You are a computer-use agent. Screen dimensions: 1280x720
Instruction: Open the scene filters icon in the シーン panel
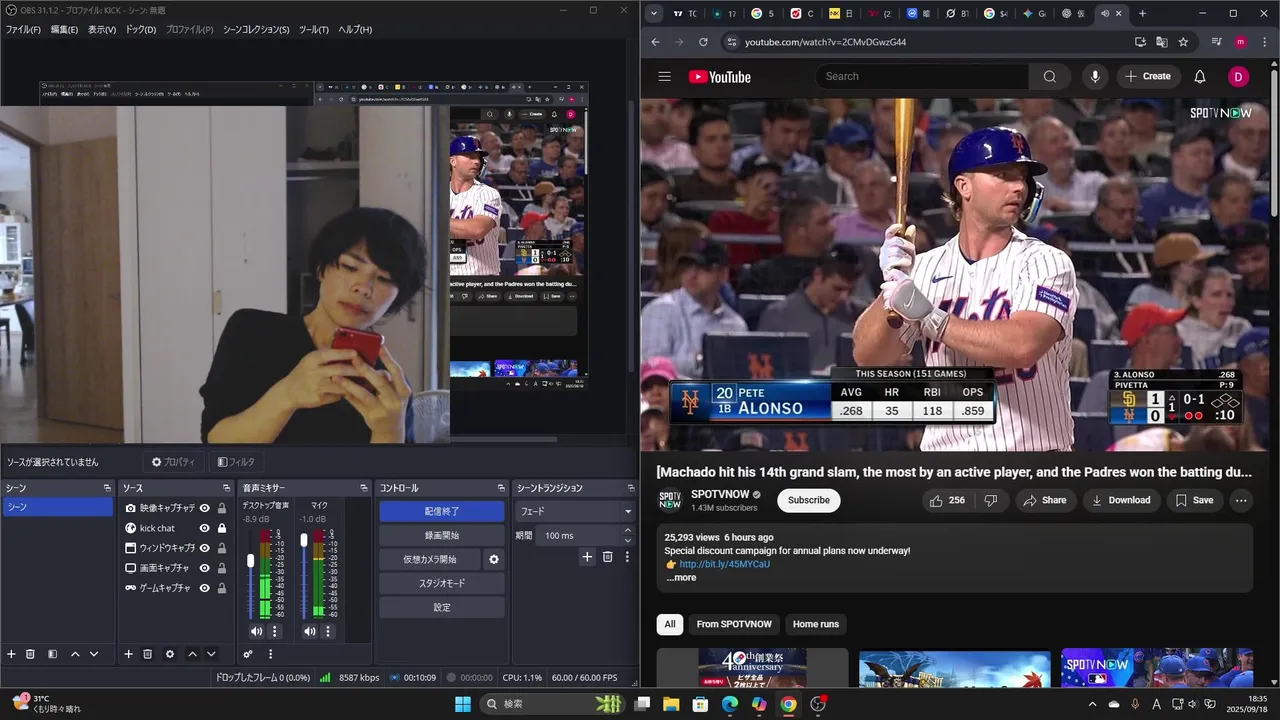(x=53, y=654)
